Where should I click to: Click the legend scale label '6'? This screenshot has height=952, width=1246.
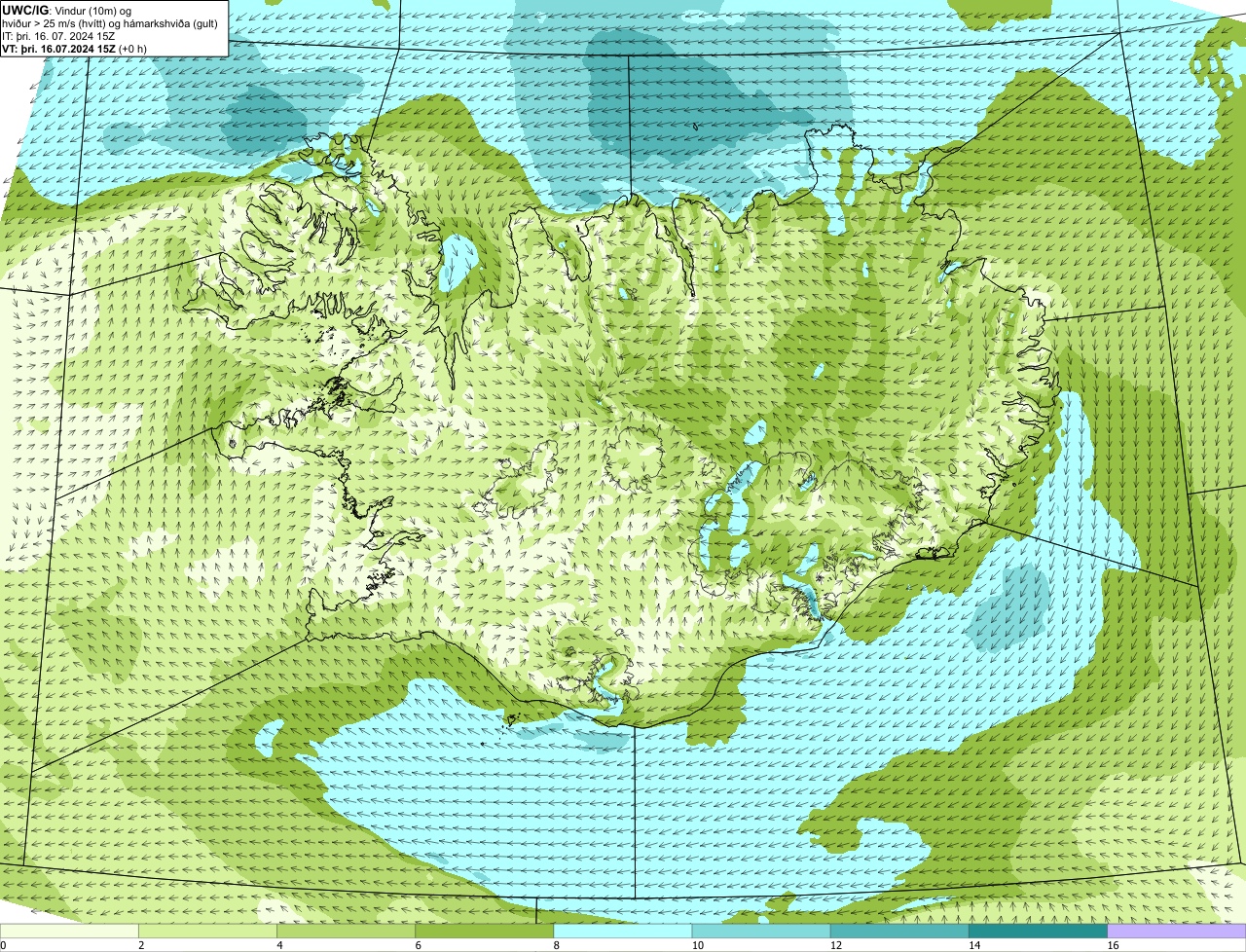click(419, 945)
